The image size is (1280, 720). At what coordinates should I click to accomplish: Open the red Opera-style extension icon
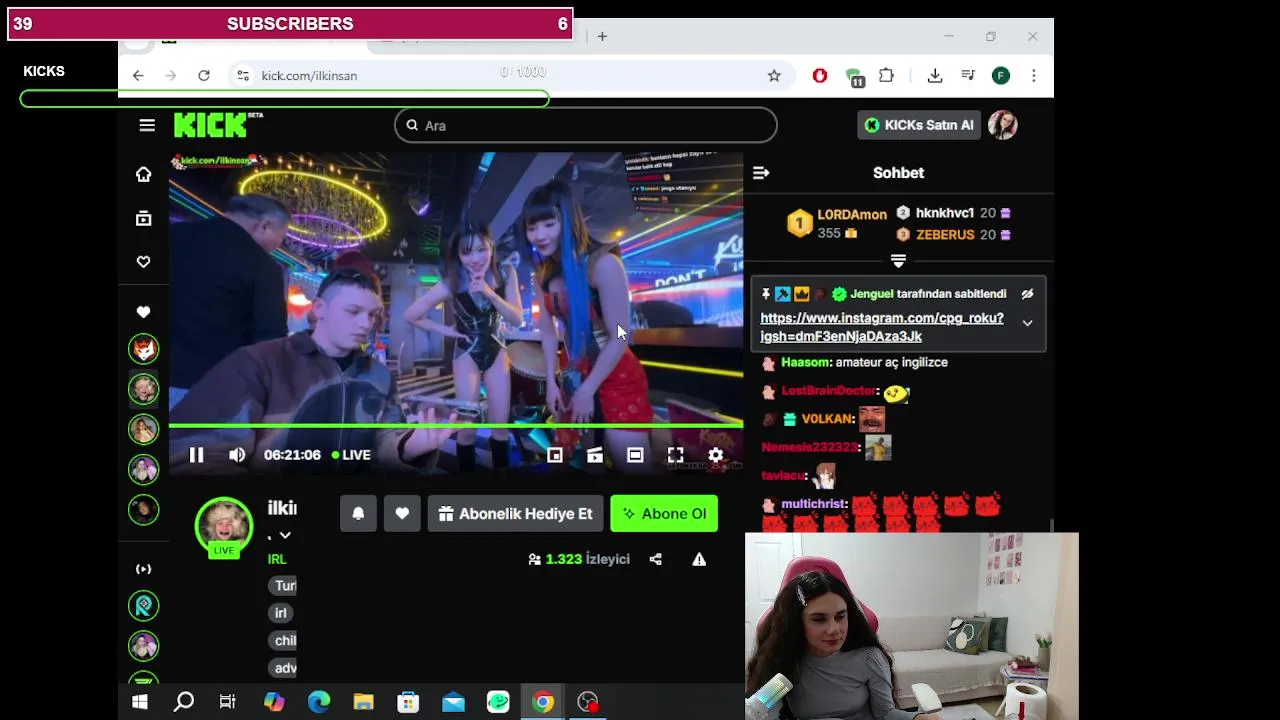click(820, 76)
